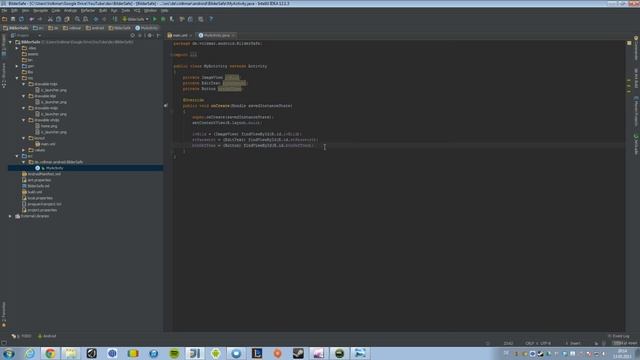Select the MyActivity.java editor tab

pyautogui.click(x=216, y=36)
